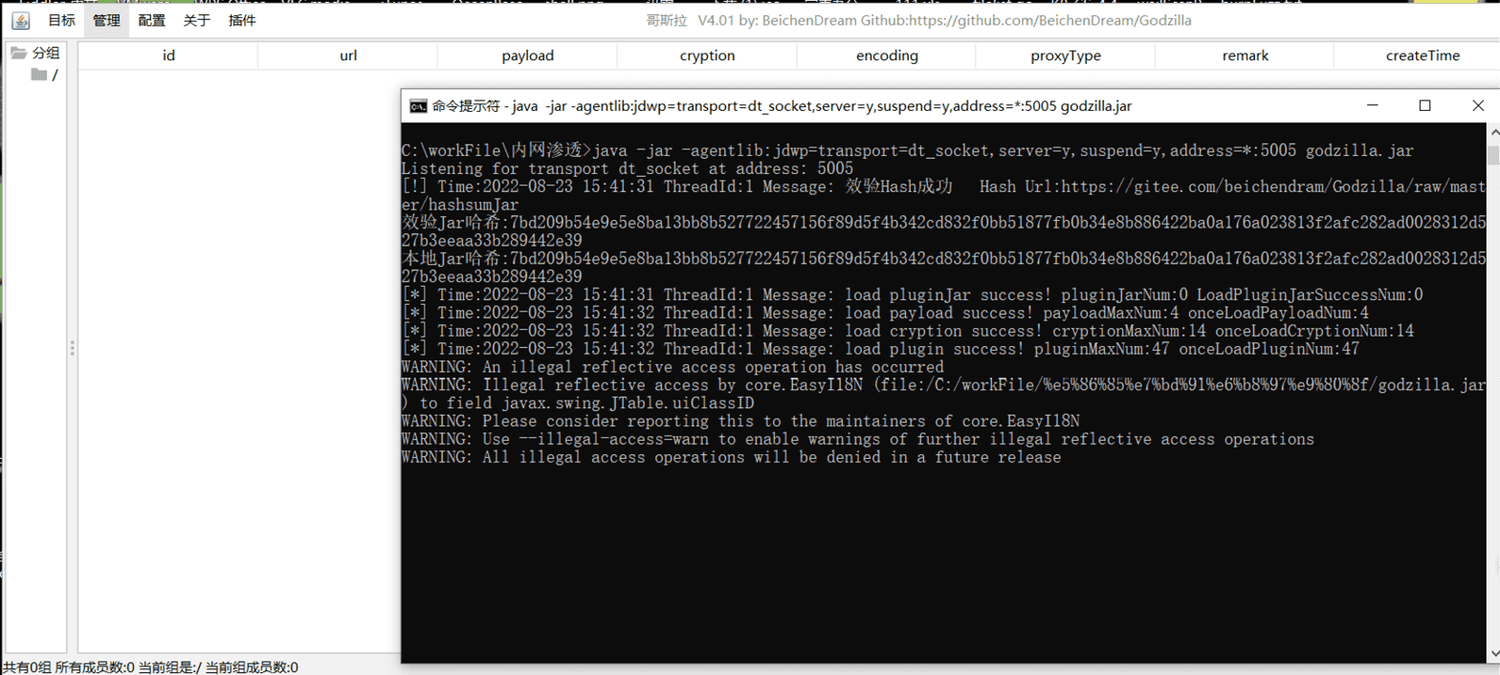Open the 管理 menu

(x=107, y=20)
